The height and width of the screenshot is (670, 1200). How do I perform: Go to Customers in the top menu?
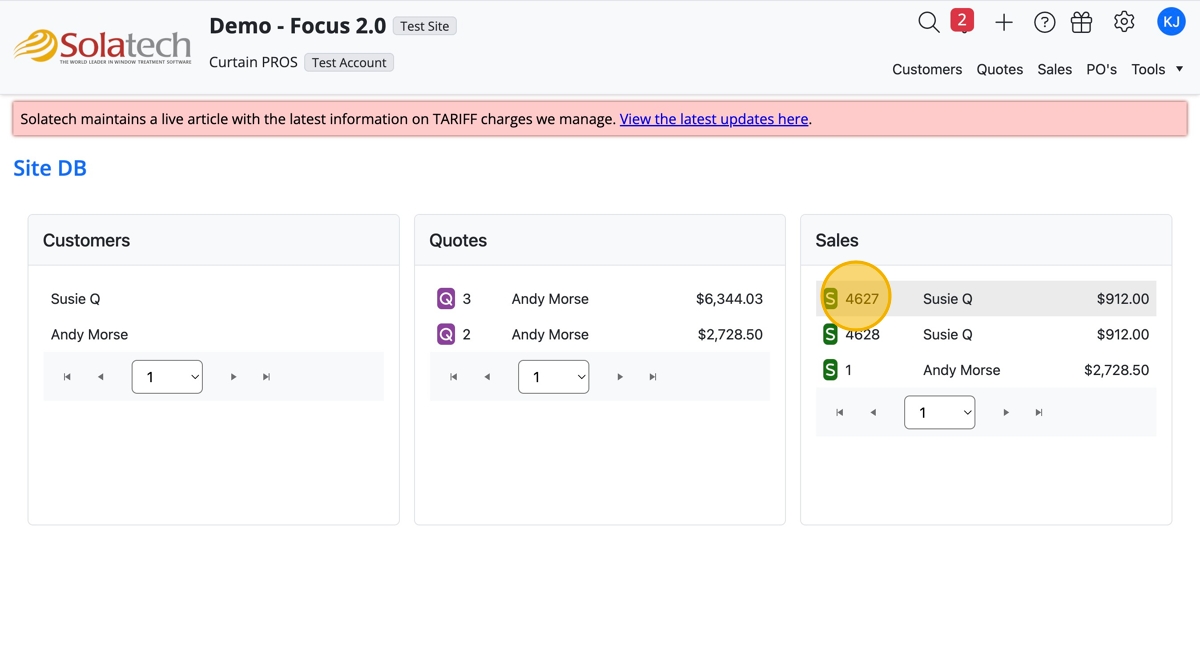[x=927, y=69]
